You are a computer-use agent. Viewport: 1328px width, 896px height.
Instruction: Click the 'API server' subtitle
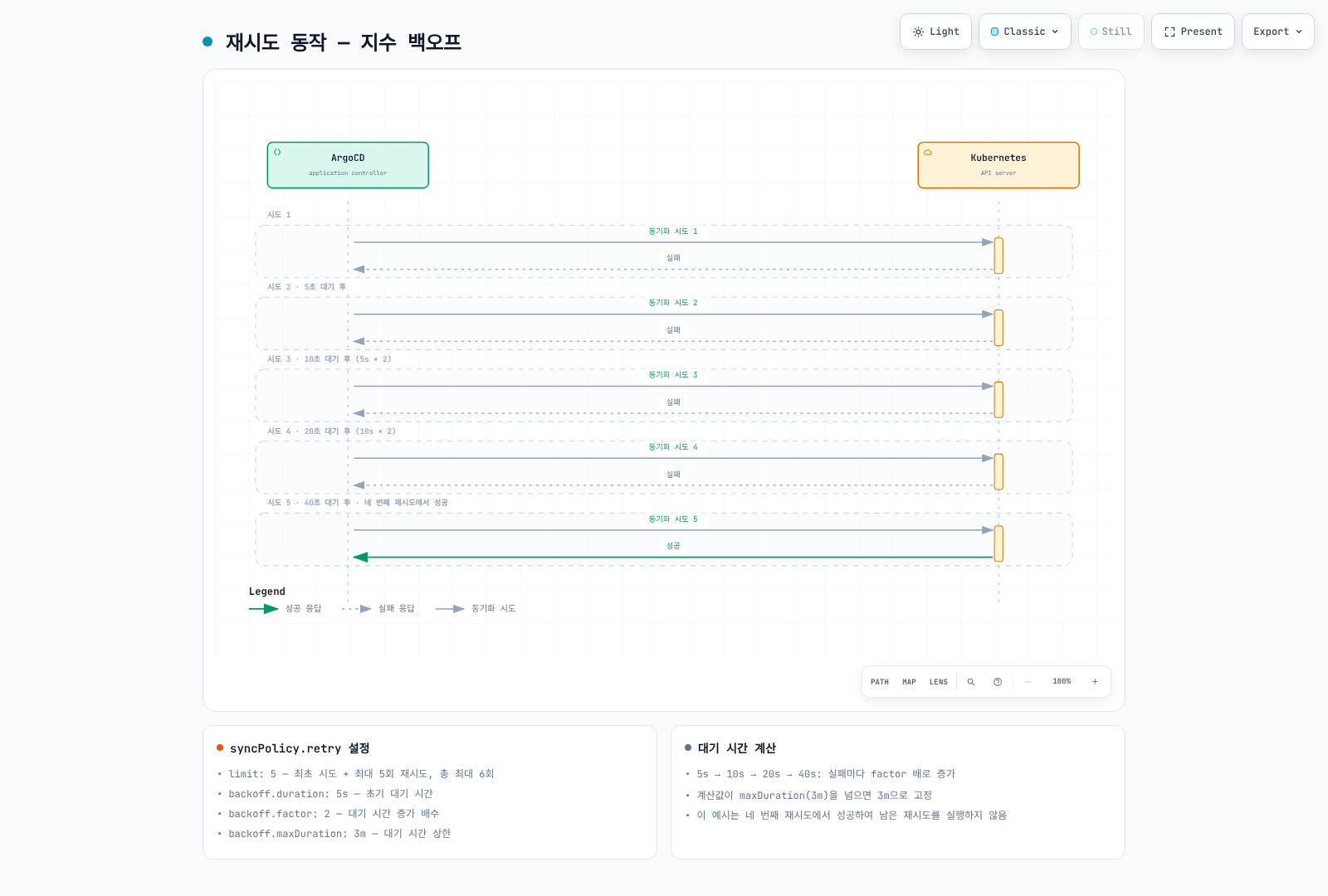pos(998,173)
